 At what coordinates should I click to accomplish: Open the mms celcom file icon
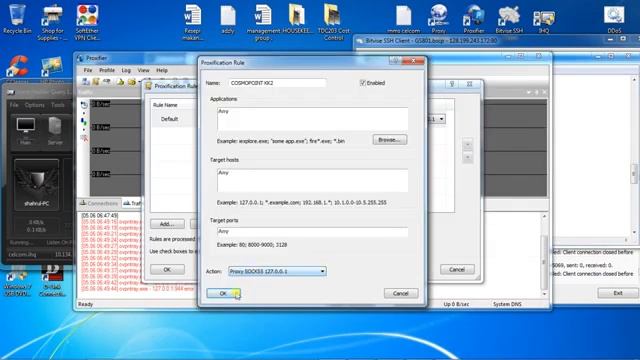point(403,19)
